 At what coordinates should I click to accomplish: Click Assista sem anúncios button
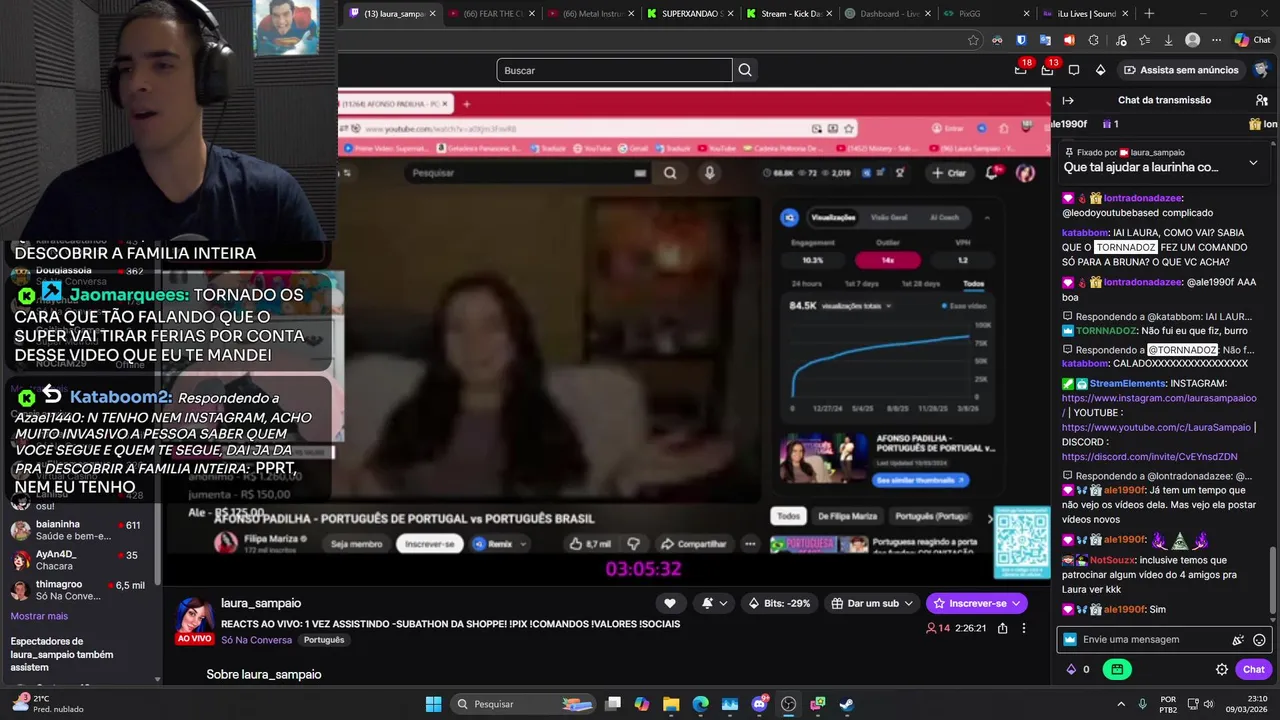coord(1180,70)
